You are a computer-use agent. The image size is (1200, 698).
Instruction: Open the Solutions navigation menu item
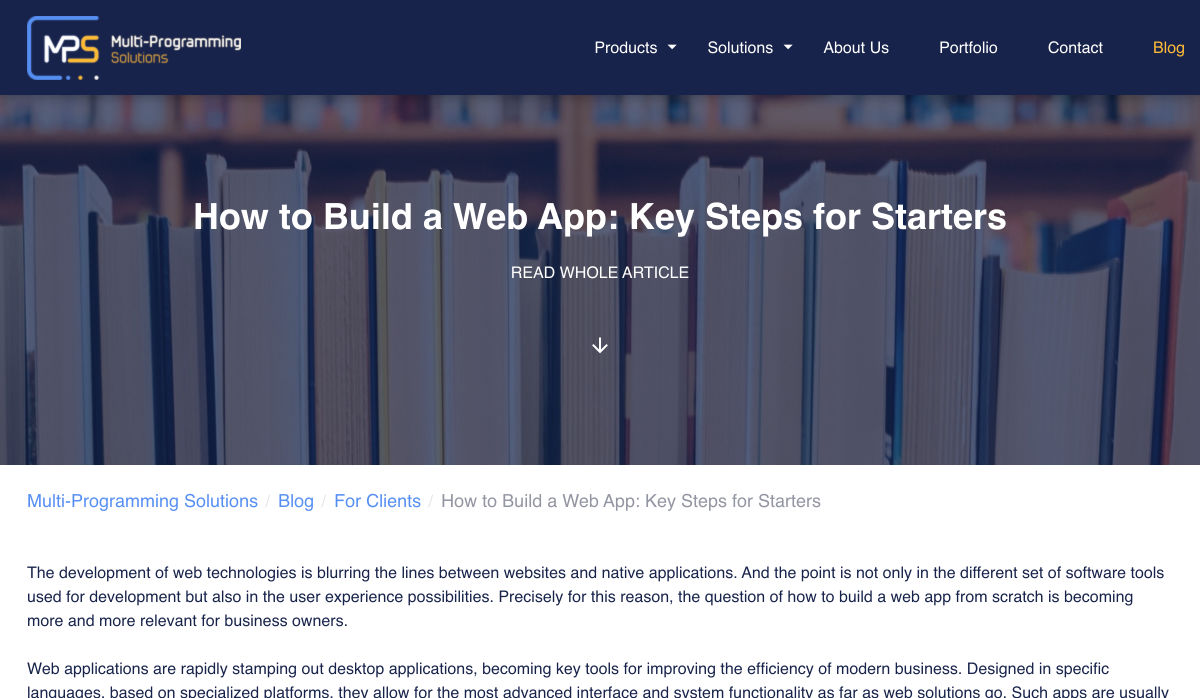(739, 48)
